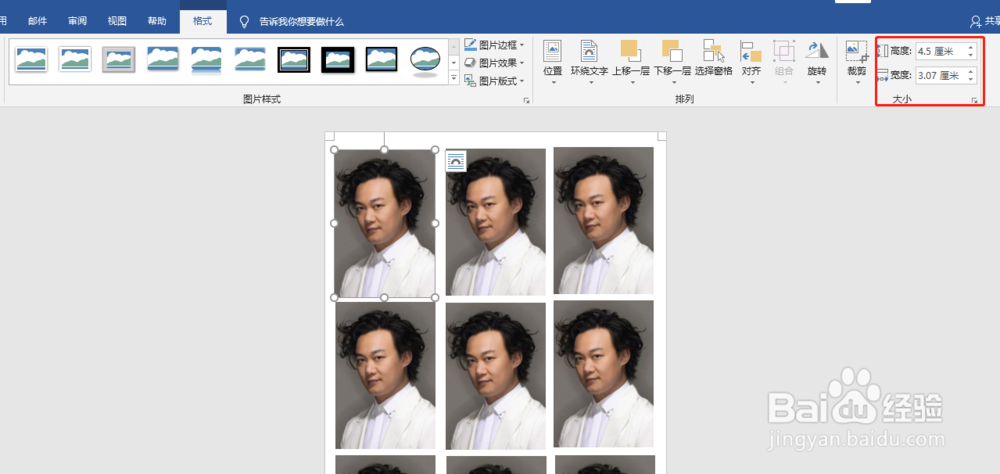The width and height of the screenshot is (1000, 474).
Task: Apply the double black frame picture style
Action: [294, 59]
